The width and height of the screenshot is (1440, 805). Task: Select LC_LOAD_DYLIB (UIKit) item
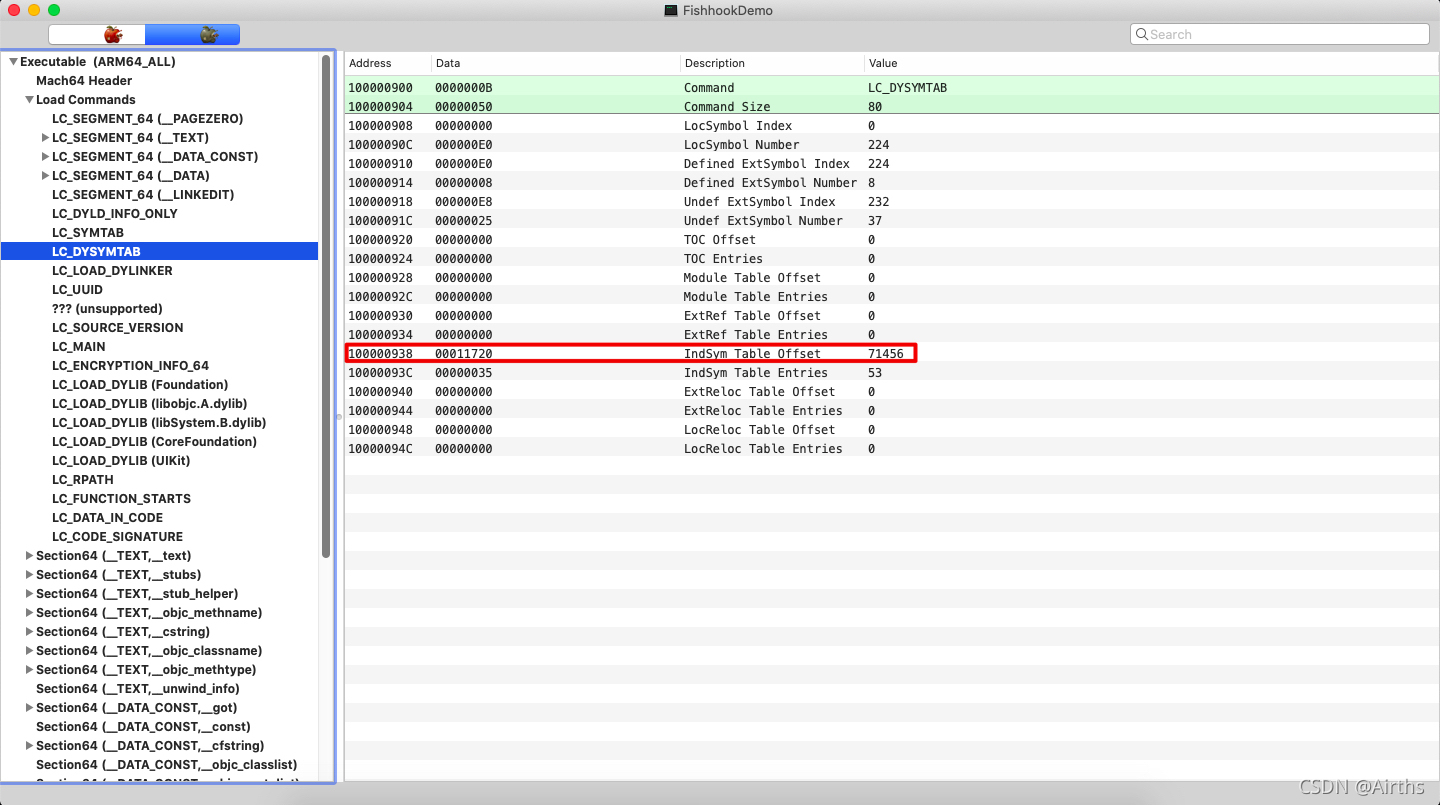(121, 461)
